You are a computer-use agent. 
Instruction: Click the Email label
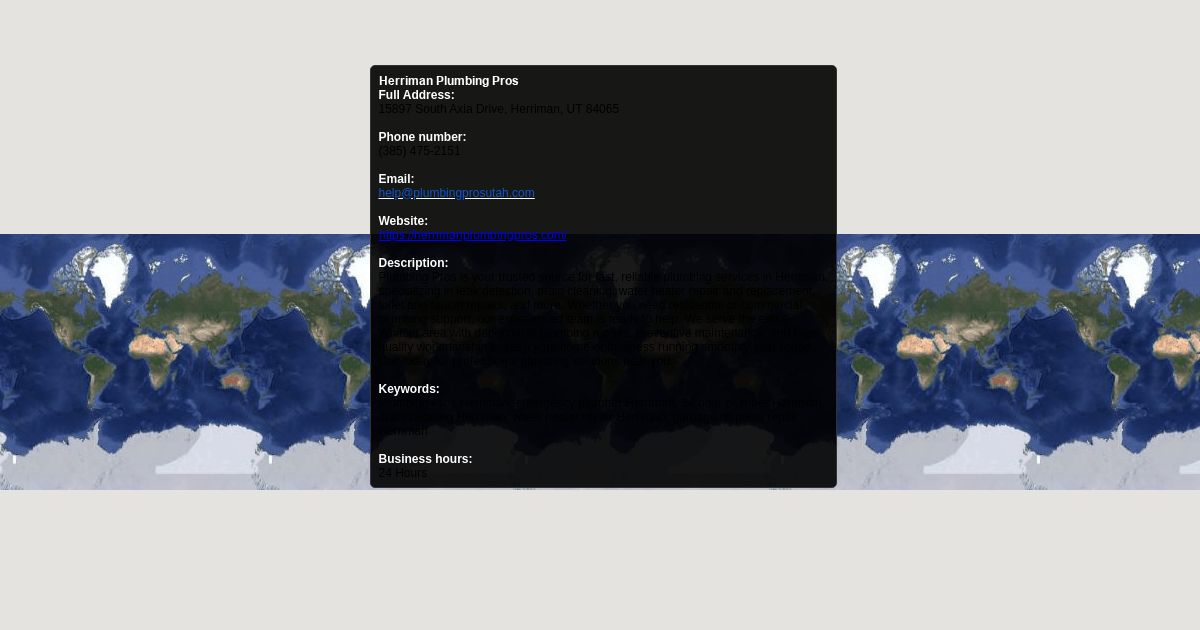[396, 179]
